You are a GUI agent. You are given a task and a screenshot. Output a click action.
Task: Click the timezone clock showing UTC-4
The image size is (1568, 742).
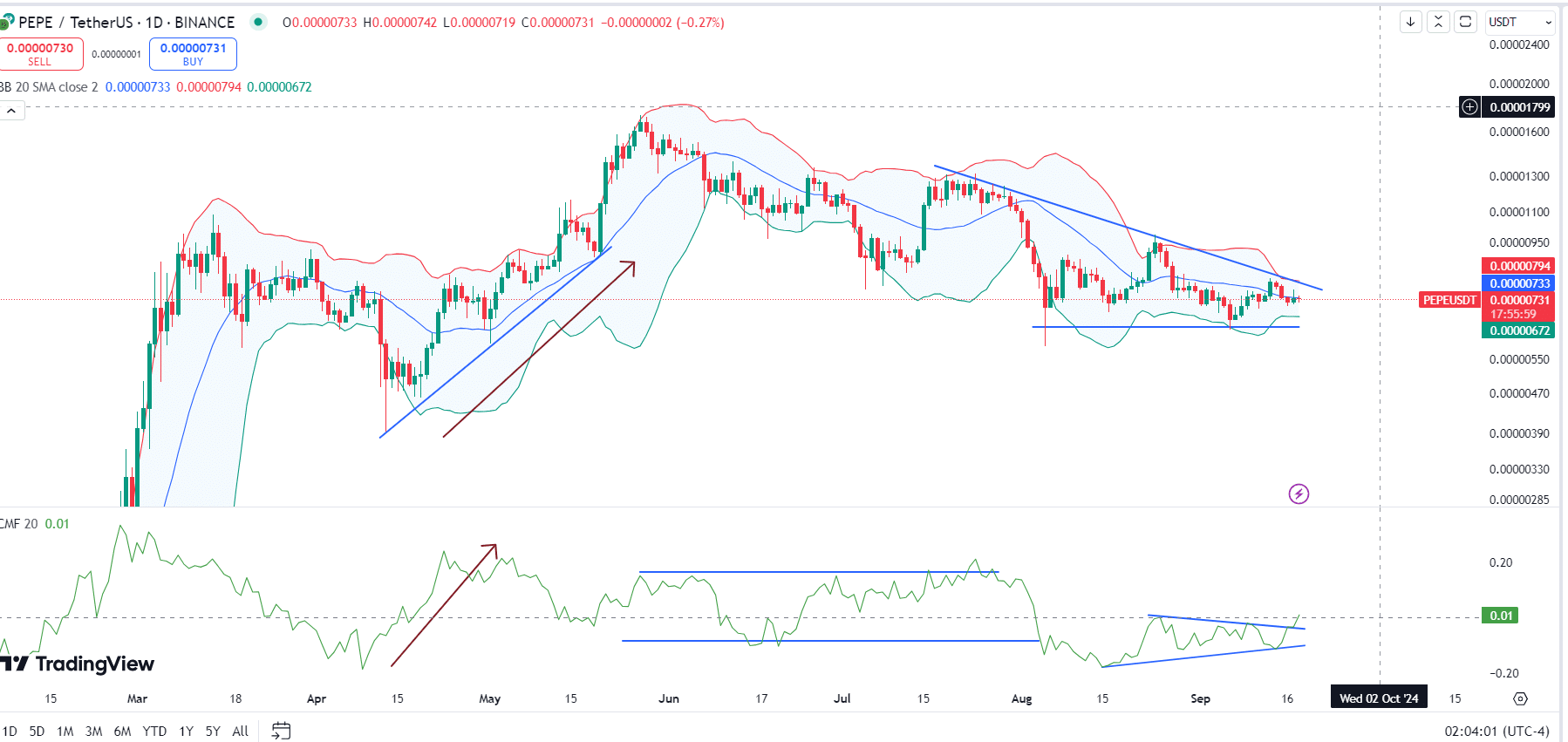[x=1496, y=731]
